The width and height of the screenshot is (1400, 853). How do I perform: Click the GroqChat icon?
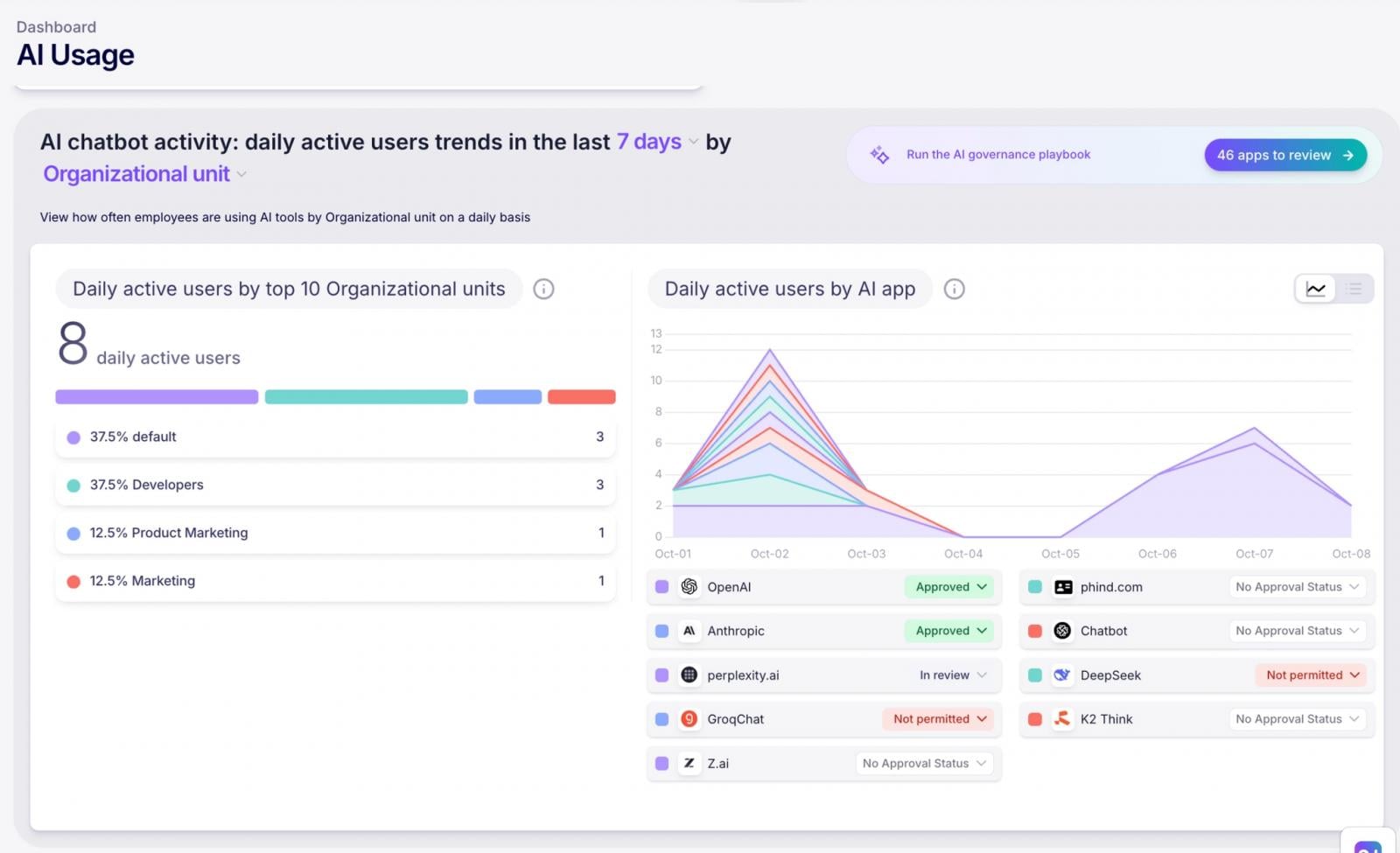pos(689,718)
